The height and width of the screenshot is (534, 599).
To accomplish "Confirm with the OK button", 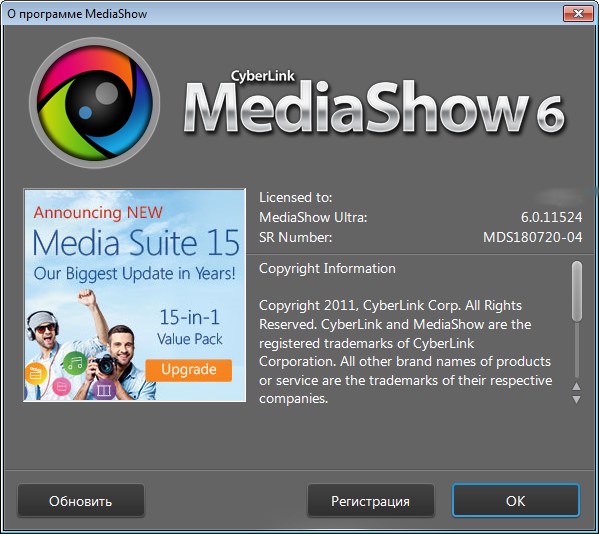I will click(516, 501).
